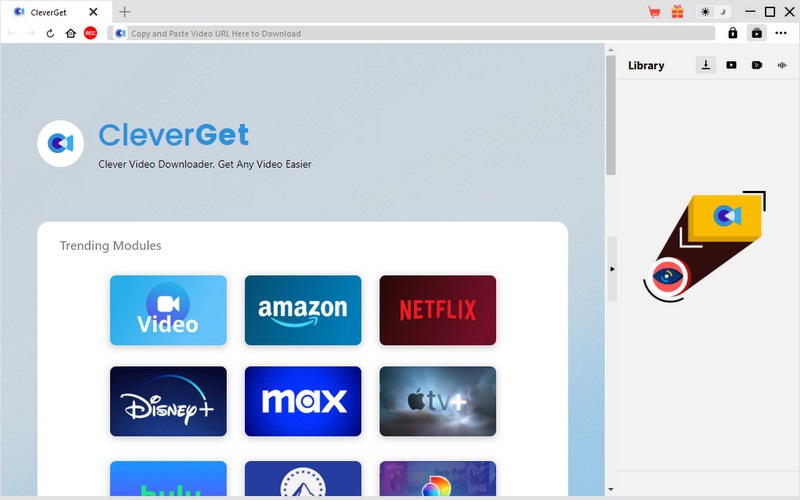Click 'Clever Video Downloader, Get Any Video Easier' tagline
This screenshot has height=500, width=800.
pyautogui.click(x=205, y=164)
